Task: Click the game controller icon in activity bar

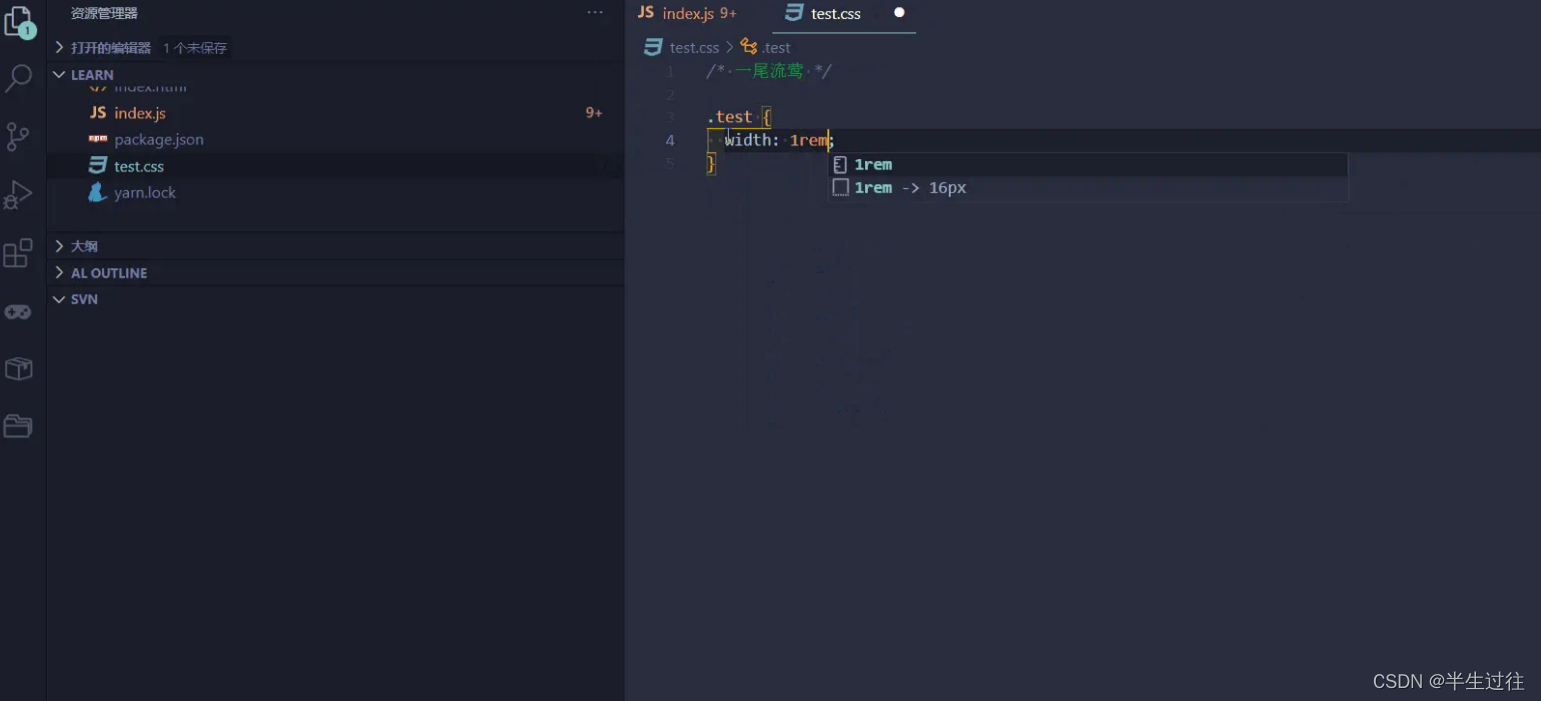Action: pos(18,312)
